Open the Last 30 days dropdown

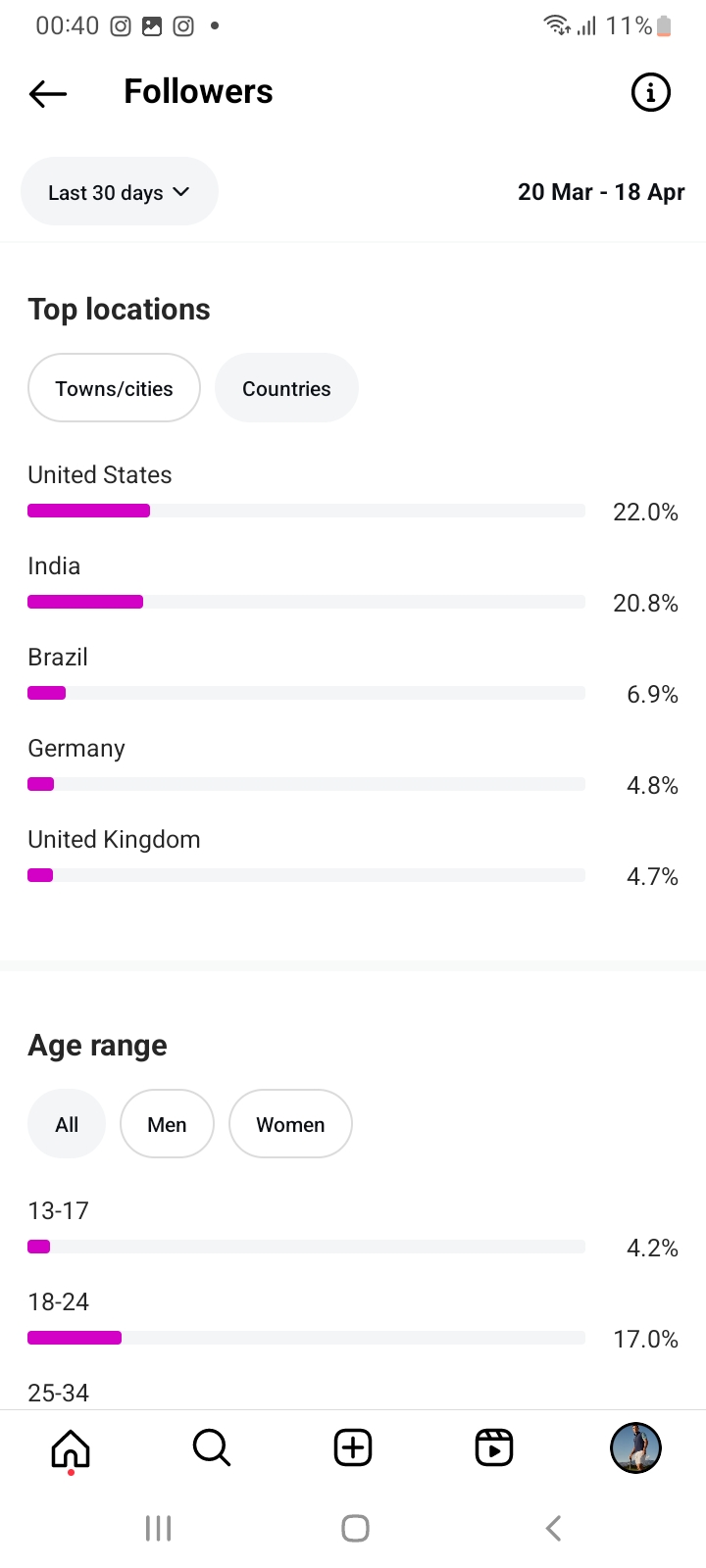click(x=119, y=192)
